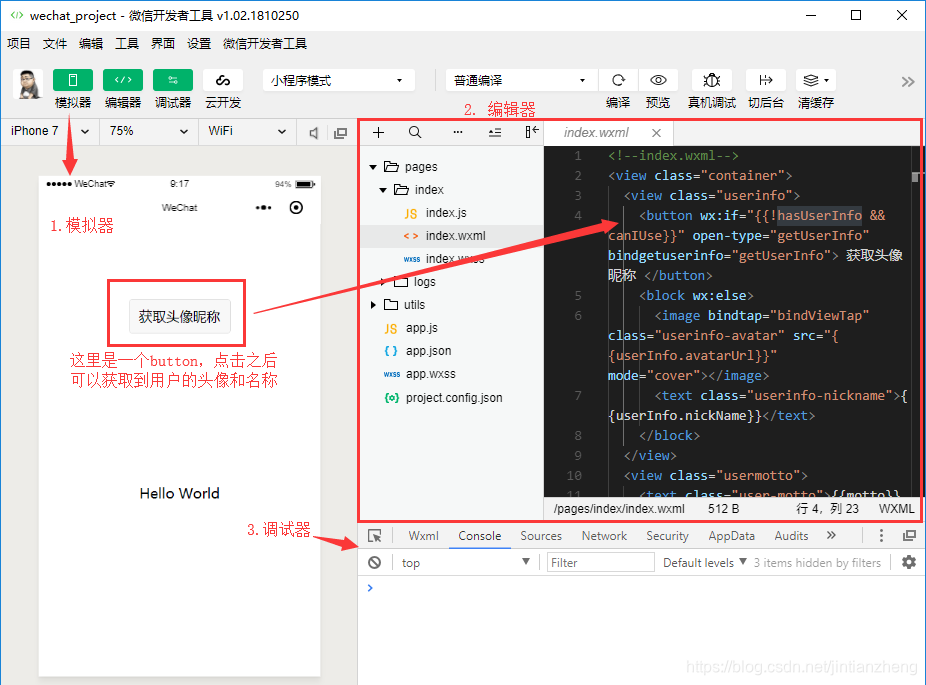Click the 获取头像昵称 button in simulator
The image size is (926, 685).
click(x=180, y=317)
